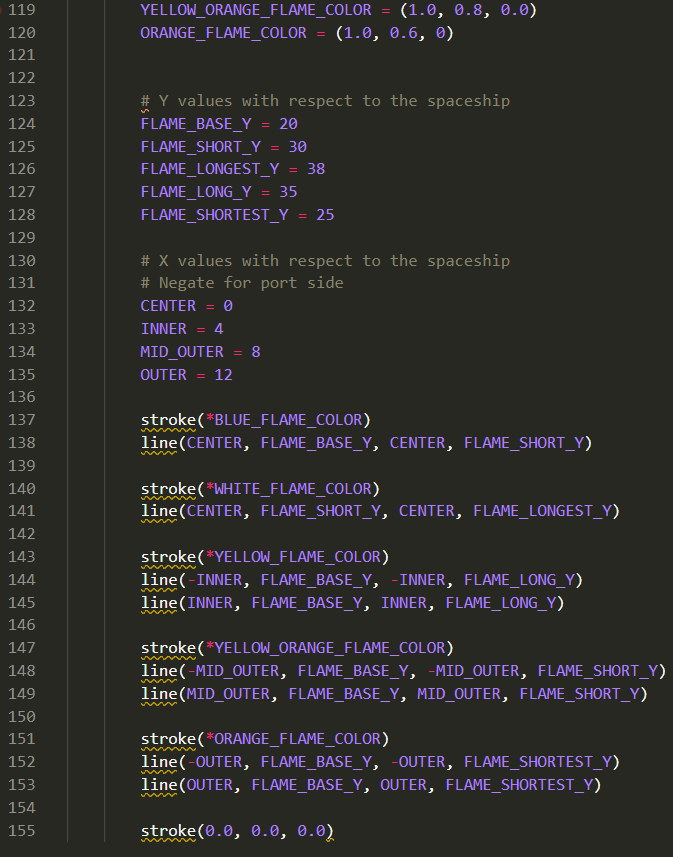Click the 'FLAME_SHORT_Y = 30' assignment line
673x857 pixels.
[x=224, y=147]
